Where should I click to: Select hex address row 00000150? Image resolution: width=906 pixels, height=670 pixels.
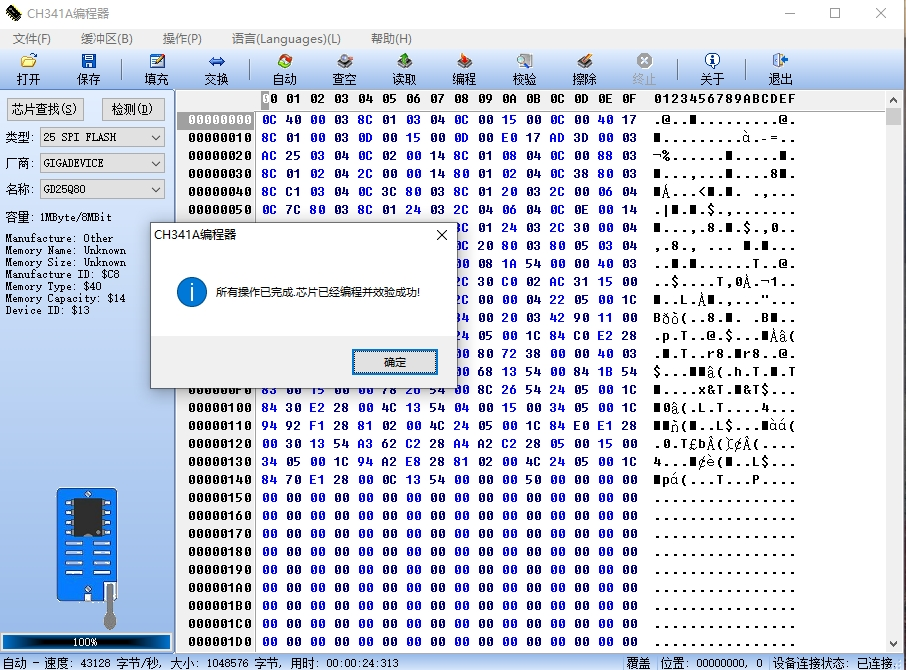220,498
